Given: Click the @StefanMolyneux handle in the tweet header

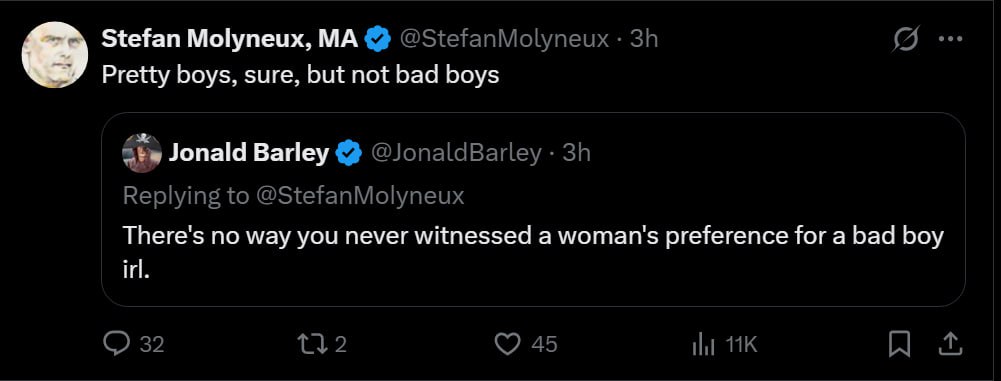Looking at the screenshot, I should 504,40.
